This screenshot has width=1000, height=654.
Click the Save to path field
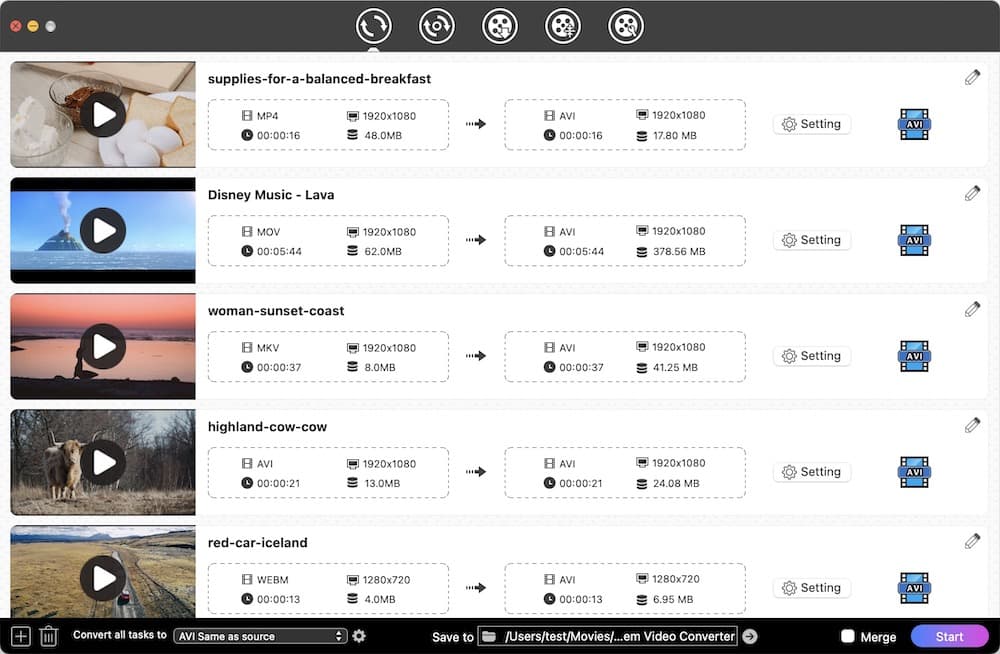point(608,636)
